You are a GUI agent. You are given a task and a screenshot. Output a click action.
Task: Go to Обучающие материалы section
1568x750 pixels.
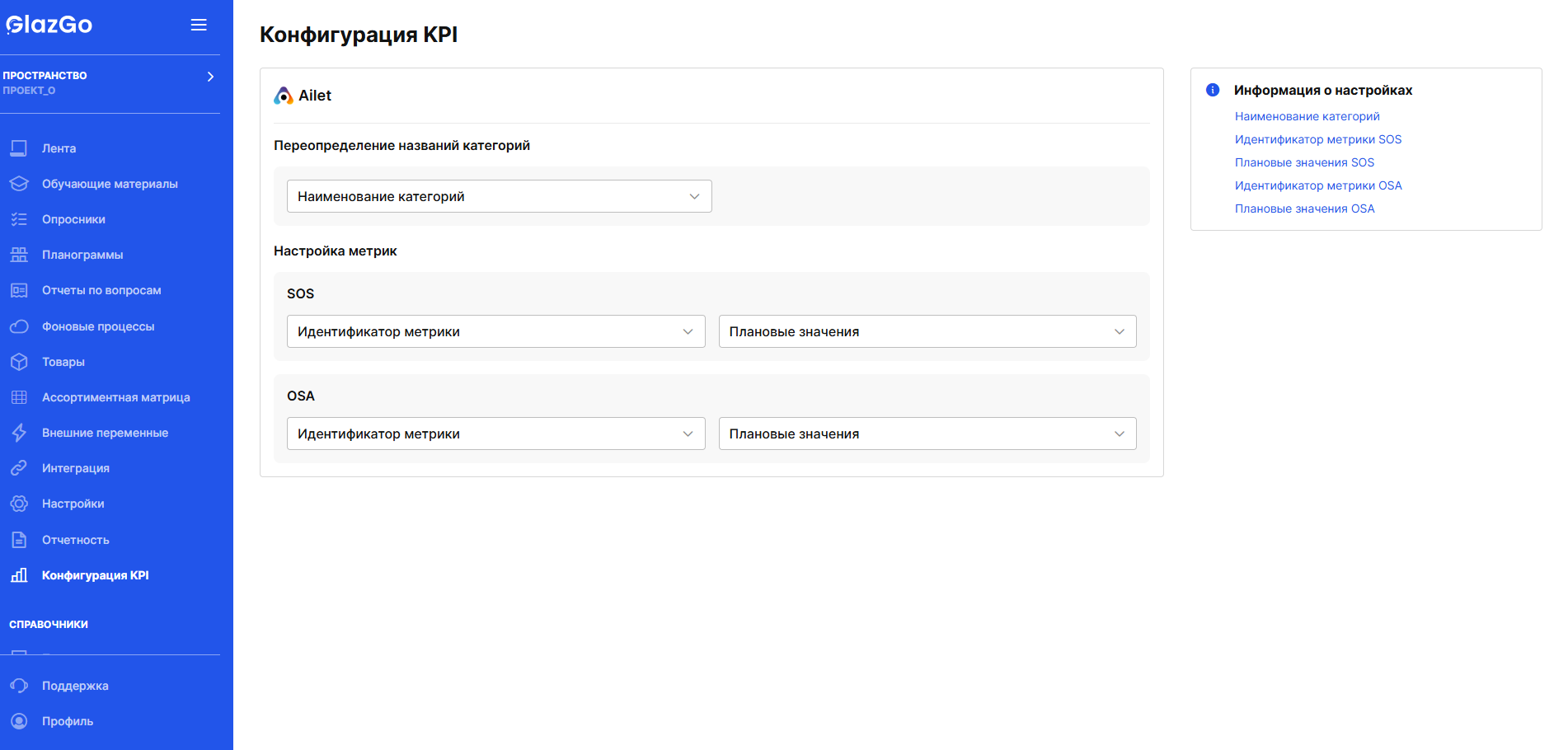[110, 184]
